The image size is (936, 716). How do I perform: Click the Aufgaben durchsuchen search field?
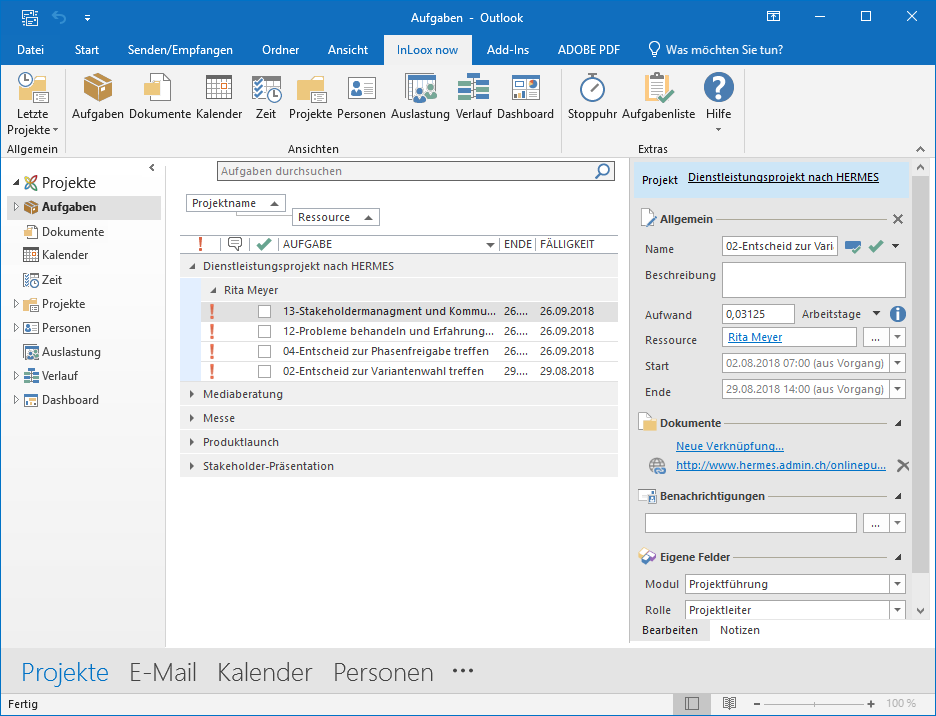406,171
